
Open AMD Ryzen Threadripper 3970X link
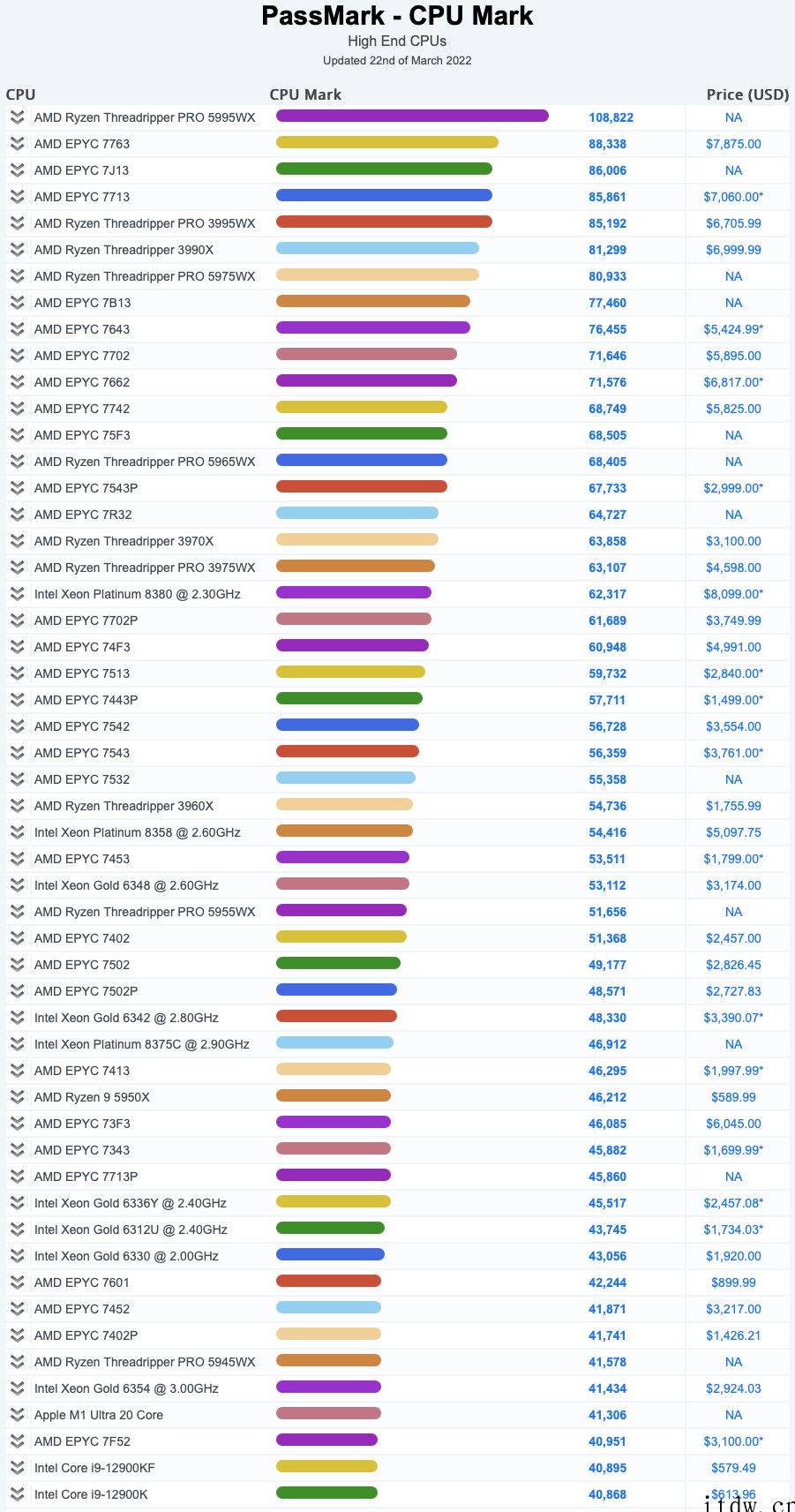124,541
